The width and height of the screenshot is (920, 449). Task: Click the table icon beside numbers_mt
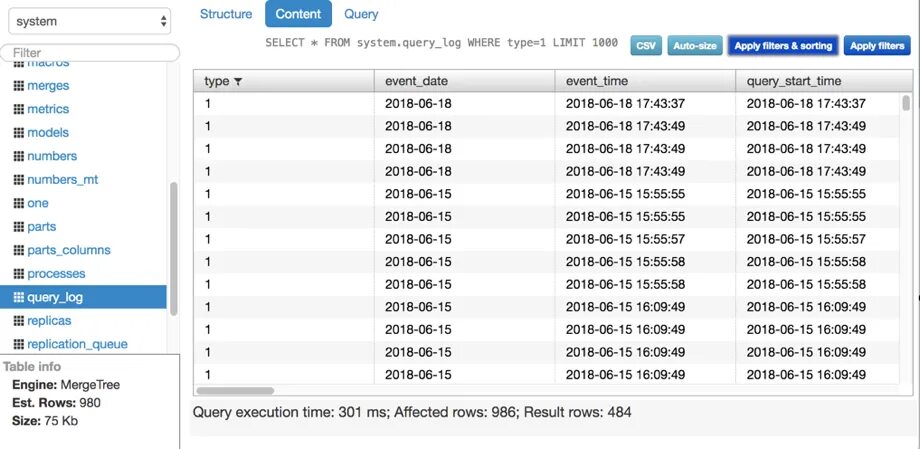(x=18, y=180)
